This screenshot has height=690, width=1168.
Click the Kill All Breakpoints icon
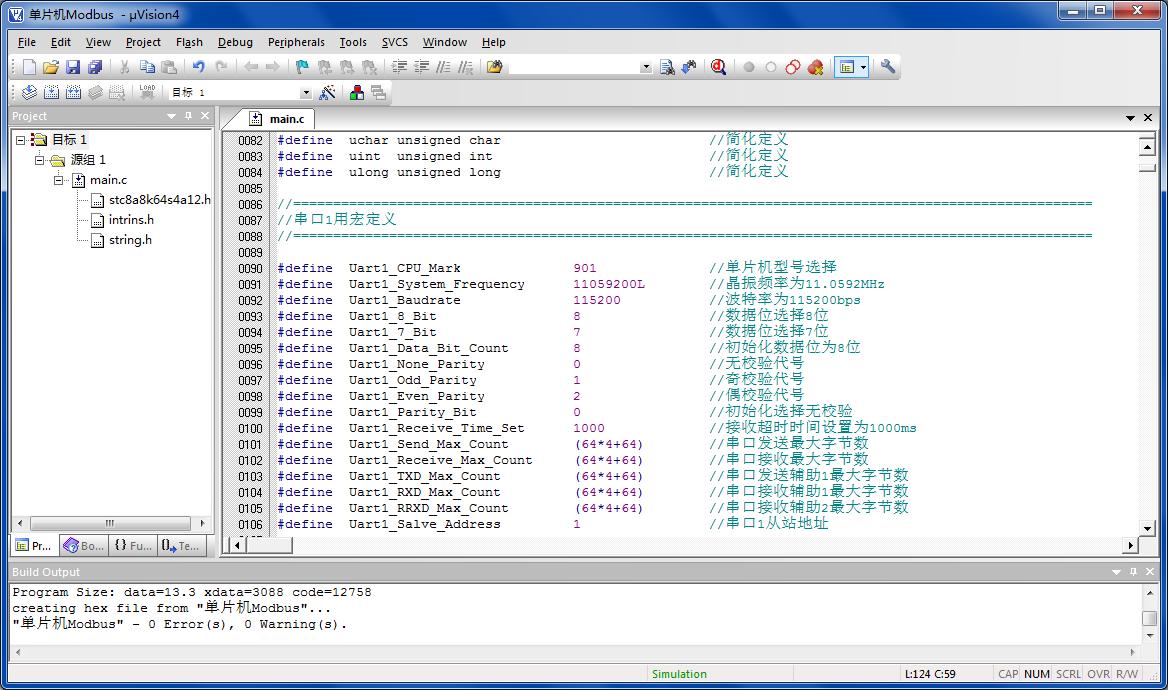(816, 67)
